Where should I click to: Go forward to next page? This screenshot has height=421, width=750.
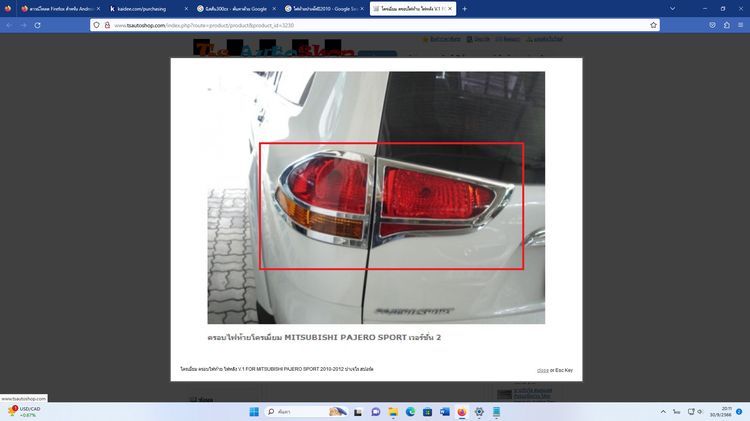(23, 25)
